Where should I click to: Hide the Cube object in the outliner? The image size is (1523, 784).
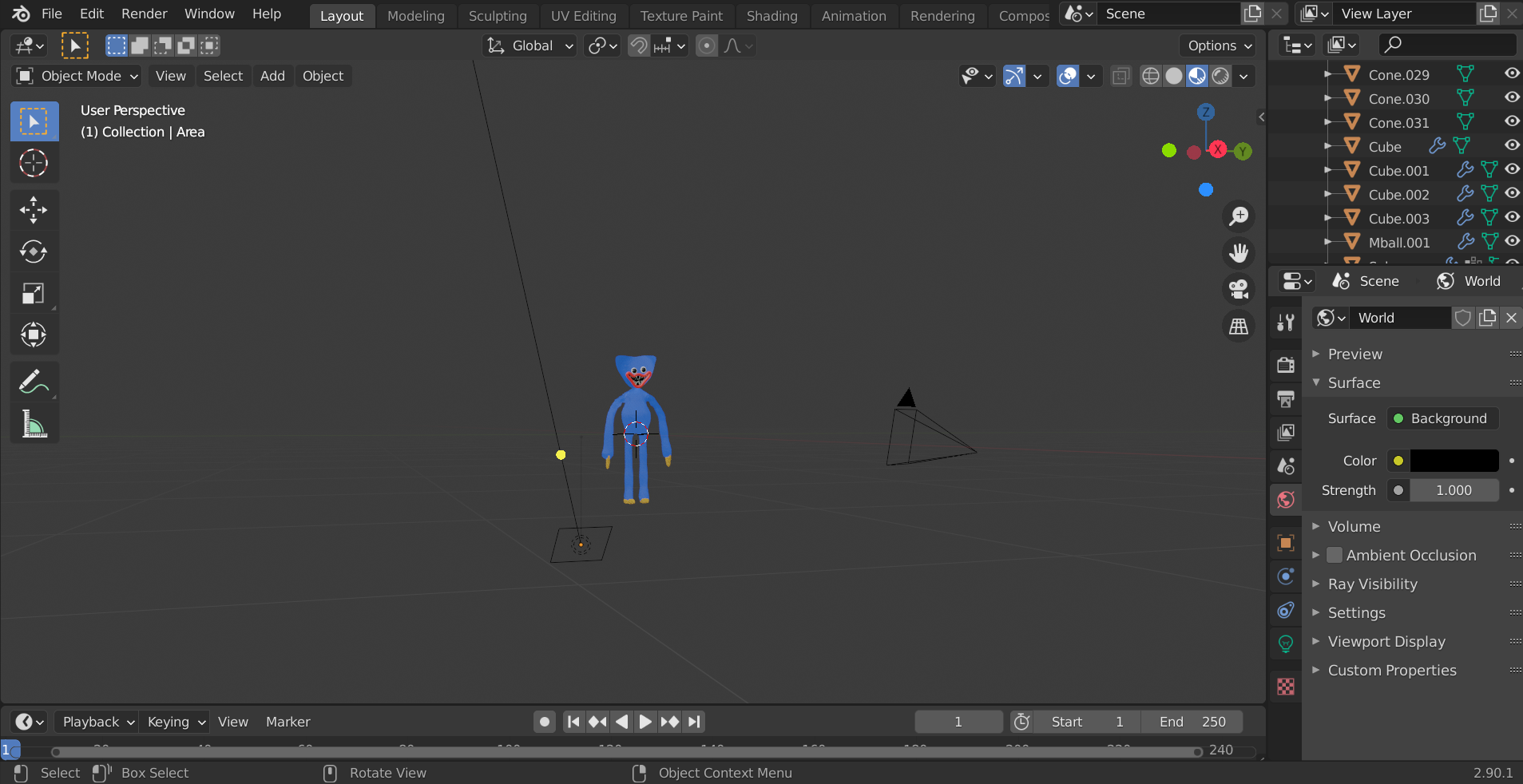(x=1511, y=145)
